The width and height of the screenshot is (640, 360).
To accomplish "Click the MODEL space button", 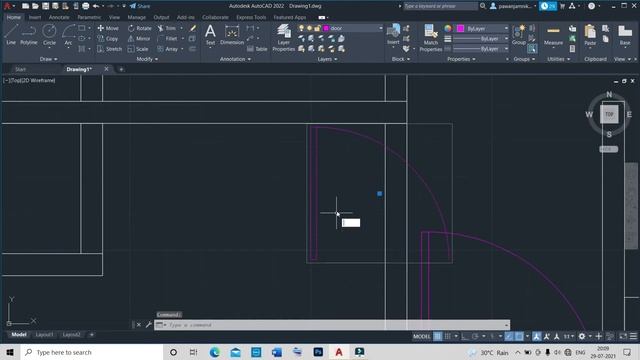I will (422, 336).
